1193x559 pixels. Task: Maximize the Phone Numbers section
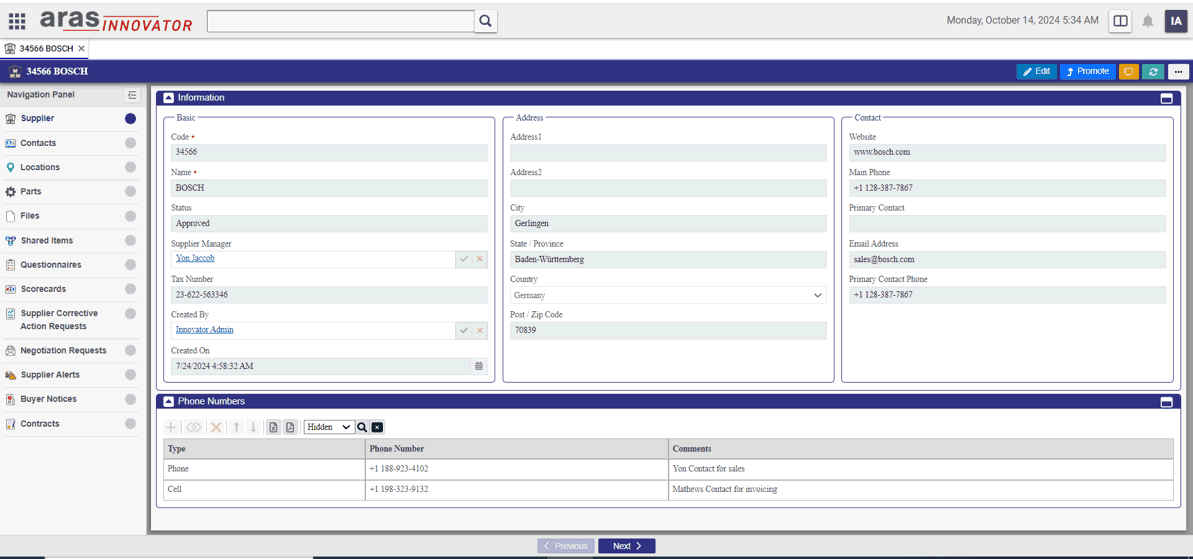[1166, 402]
